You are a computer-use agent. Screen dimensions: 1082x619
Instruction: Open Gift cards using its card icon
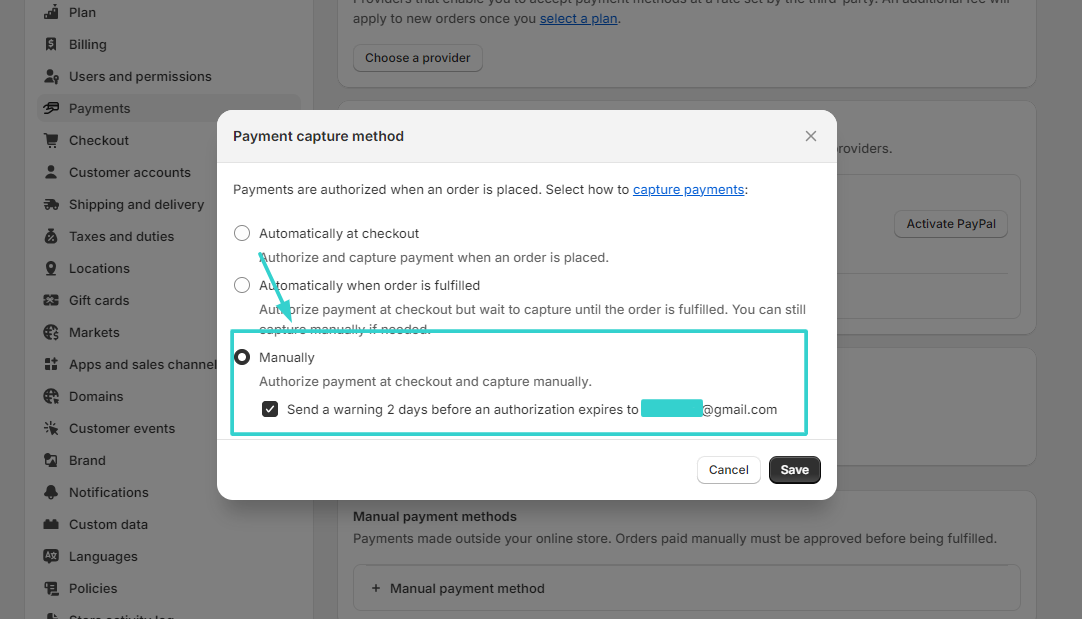[49, 300]
